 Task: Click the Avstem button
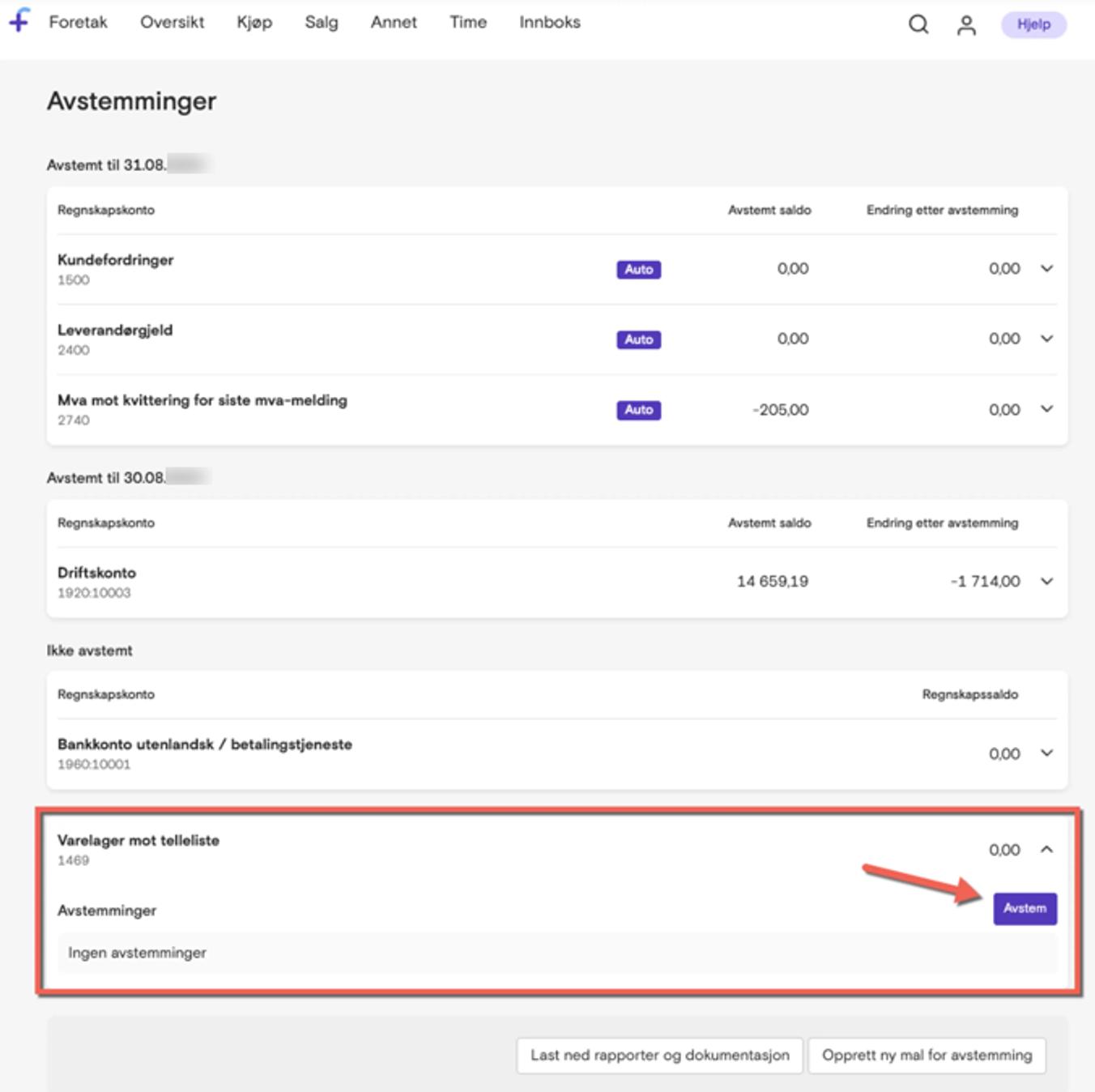point(1025,909)
